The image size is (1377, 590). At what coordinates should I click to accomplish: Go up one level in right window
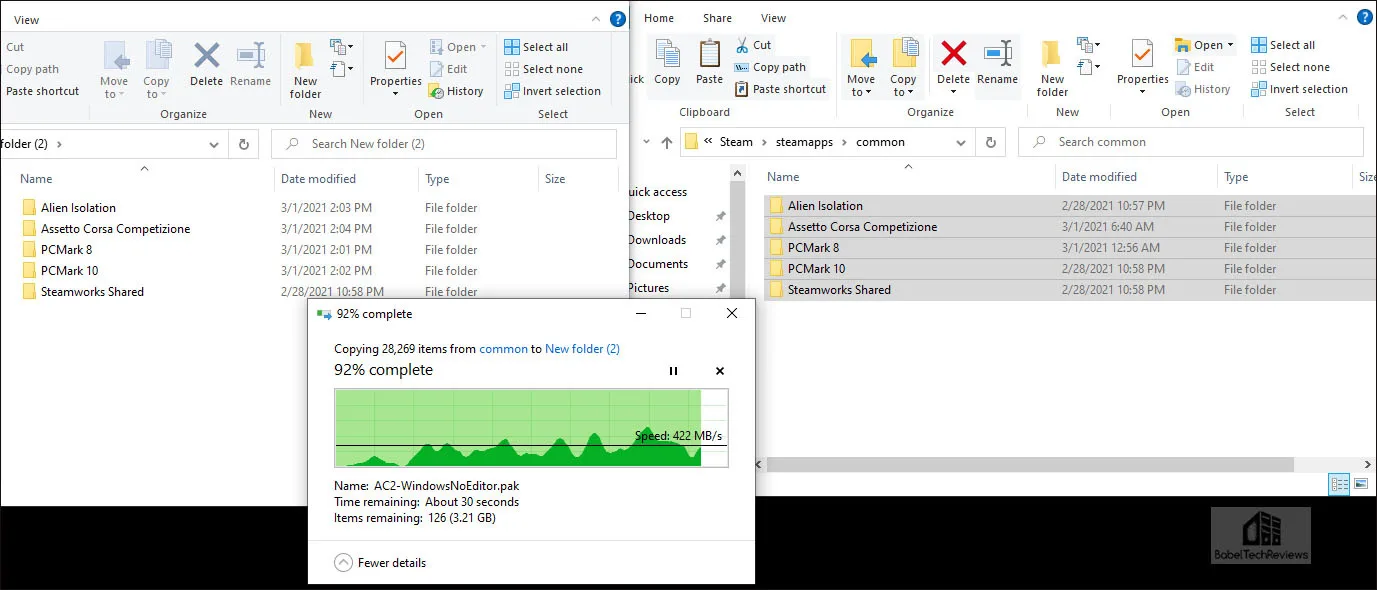[667, 142]
